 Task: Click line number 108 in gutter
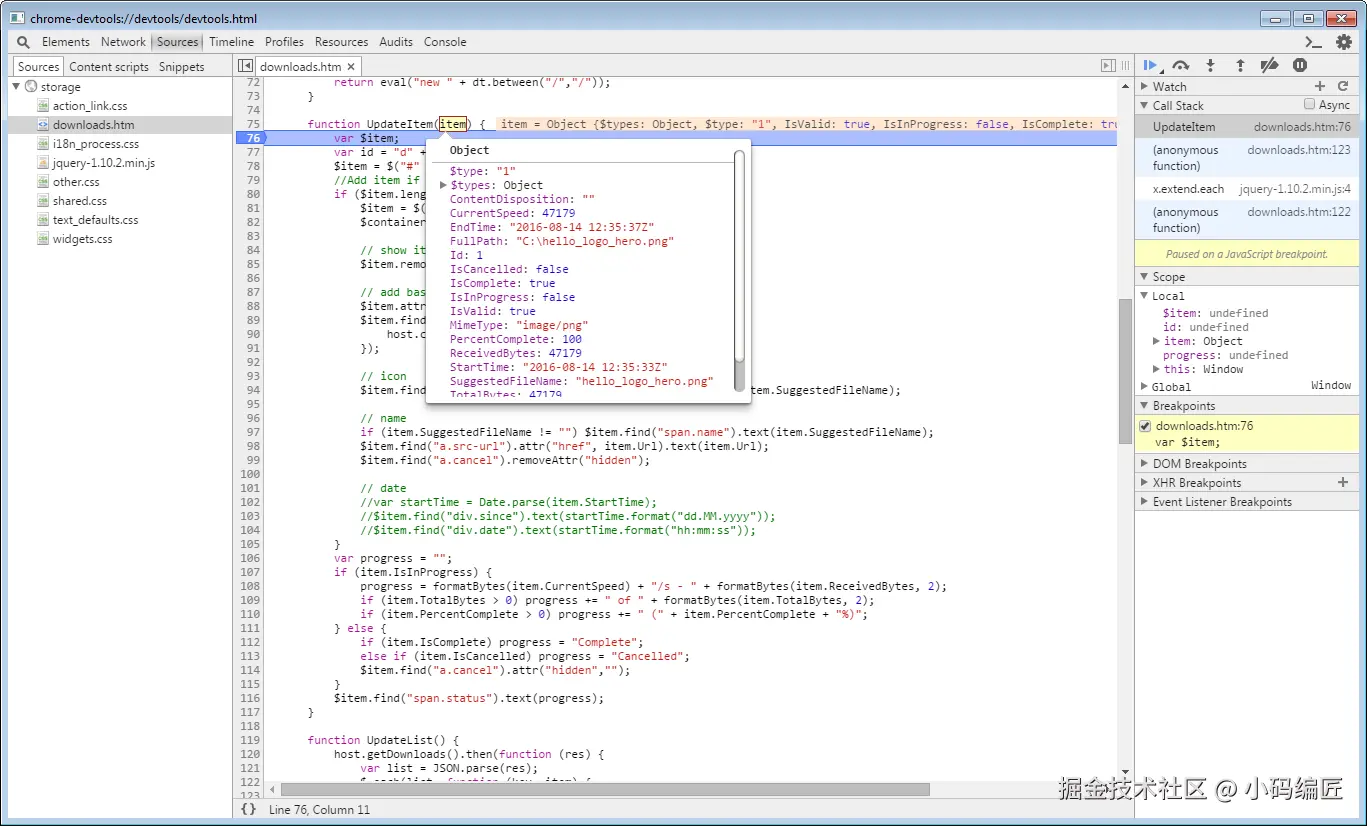pyautogui.click(x=250, y=586)
